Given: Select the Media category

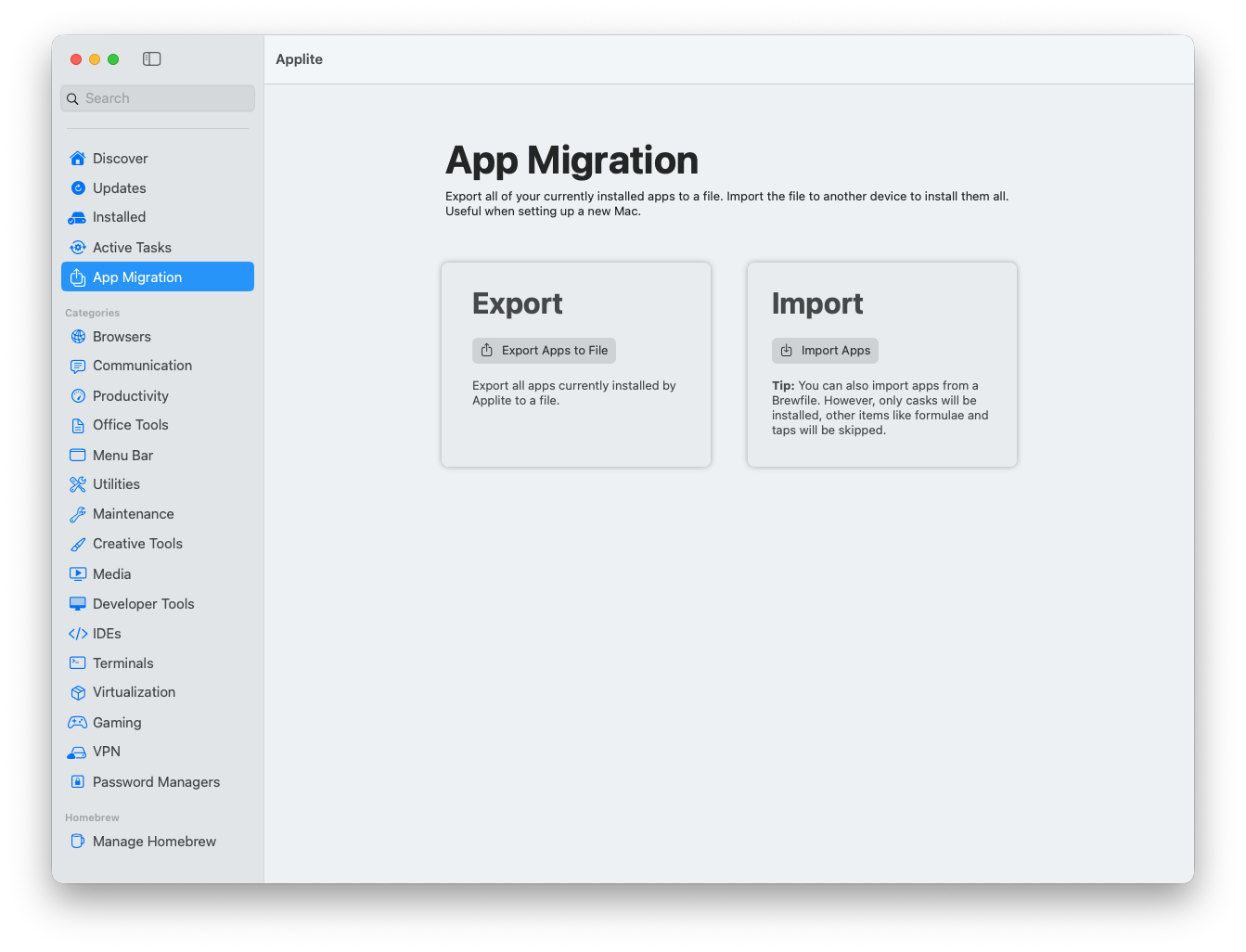Looking at the screenshot, I should click(x=158, y=574).
